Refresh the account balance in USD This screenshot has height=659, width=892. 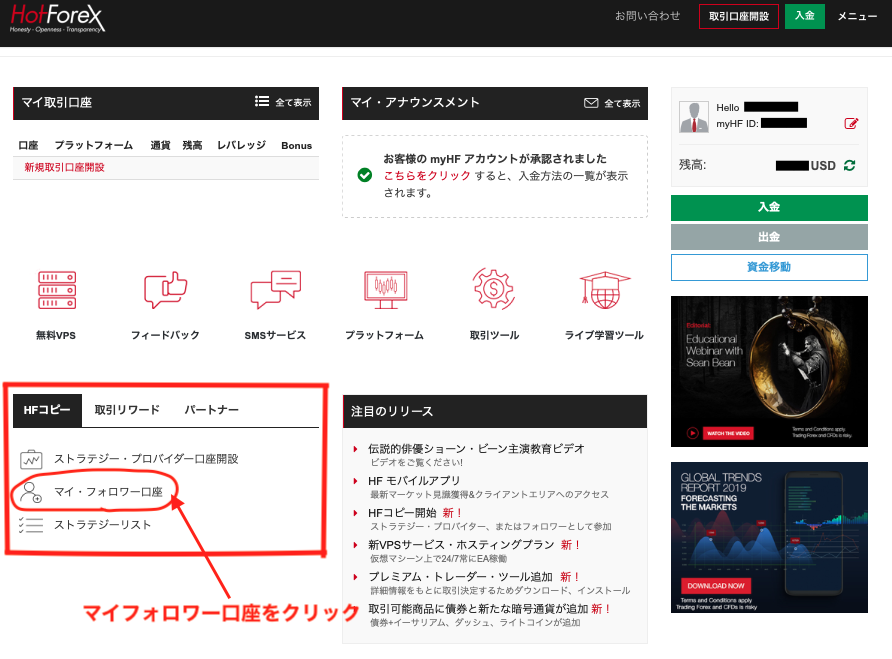[849, 165]
